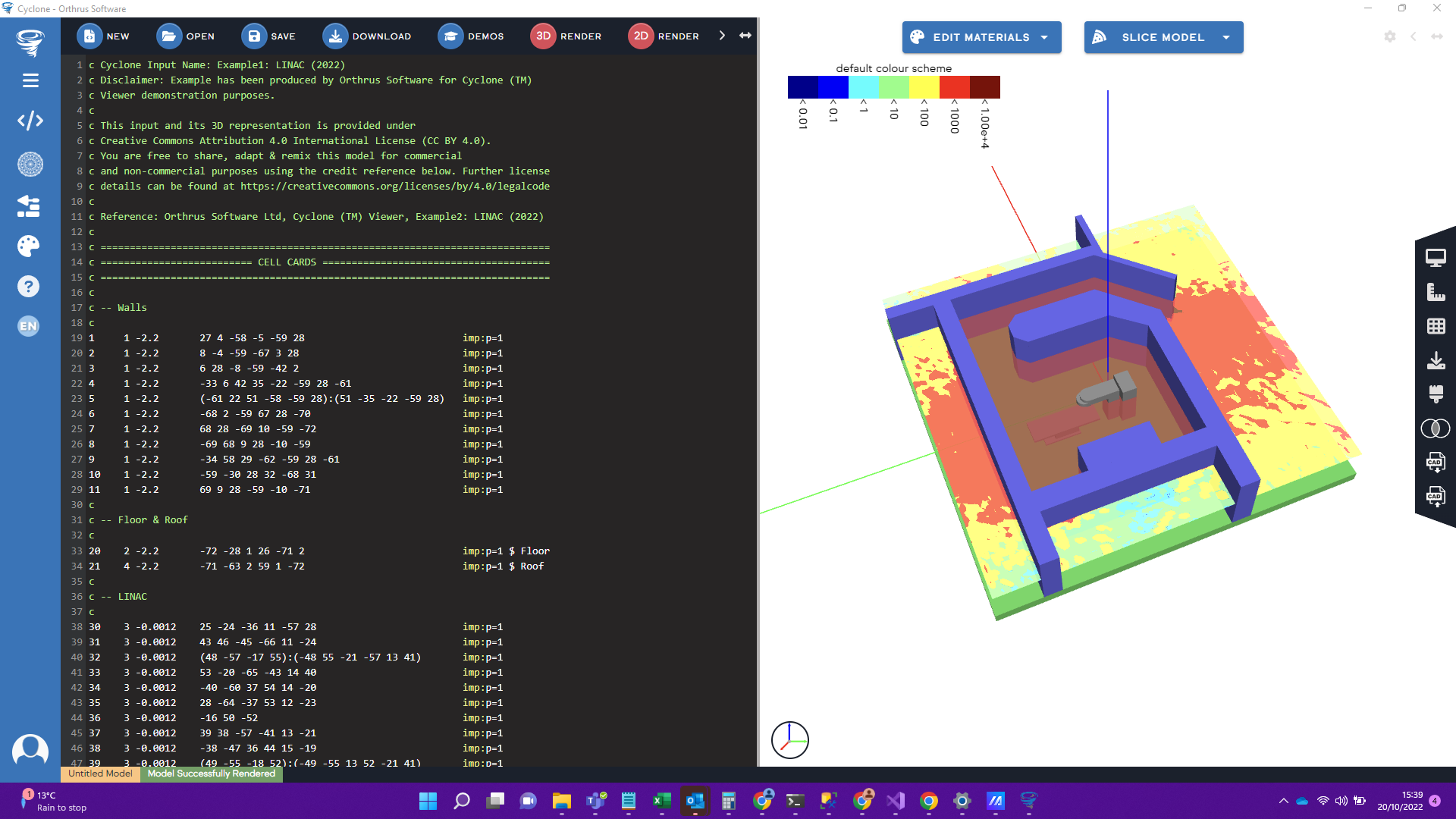1456x819 pixels.
Task: Select the code editor icon in left sidebar
Action: 30,121
